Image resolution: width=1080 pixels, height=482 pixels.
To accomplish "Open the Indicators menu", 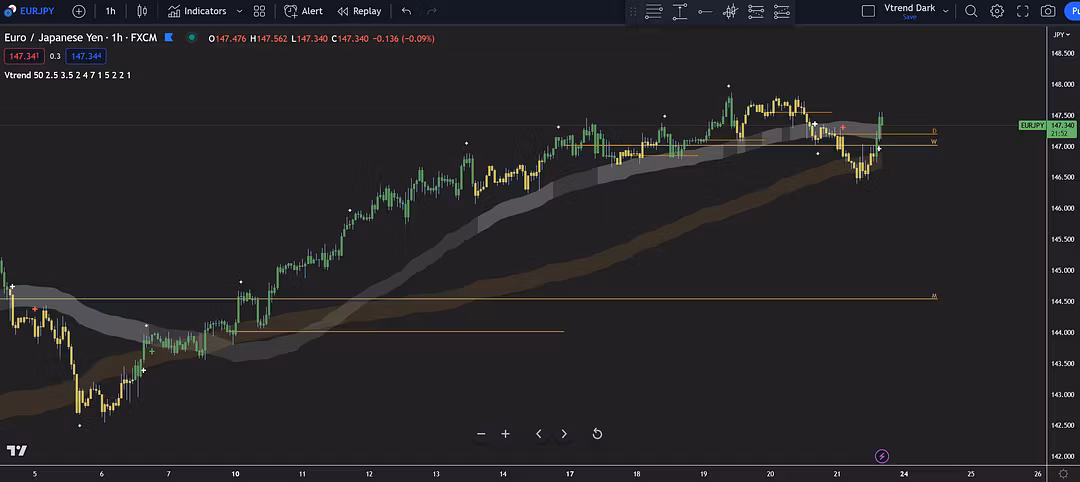I will coord(197,11).
